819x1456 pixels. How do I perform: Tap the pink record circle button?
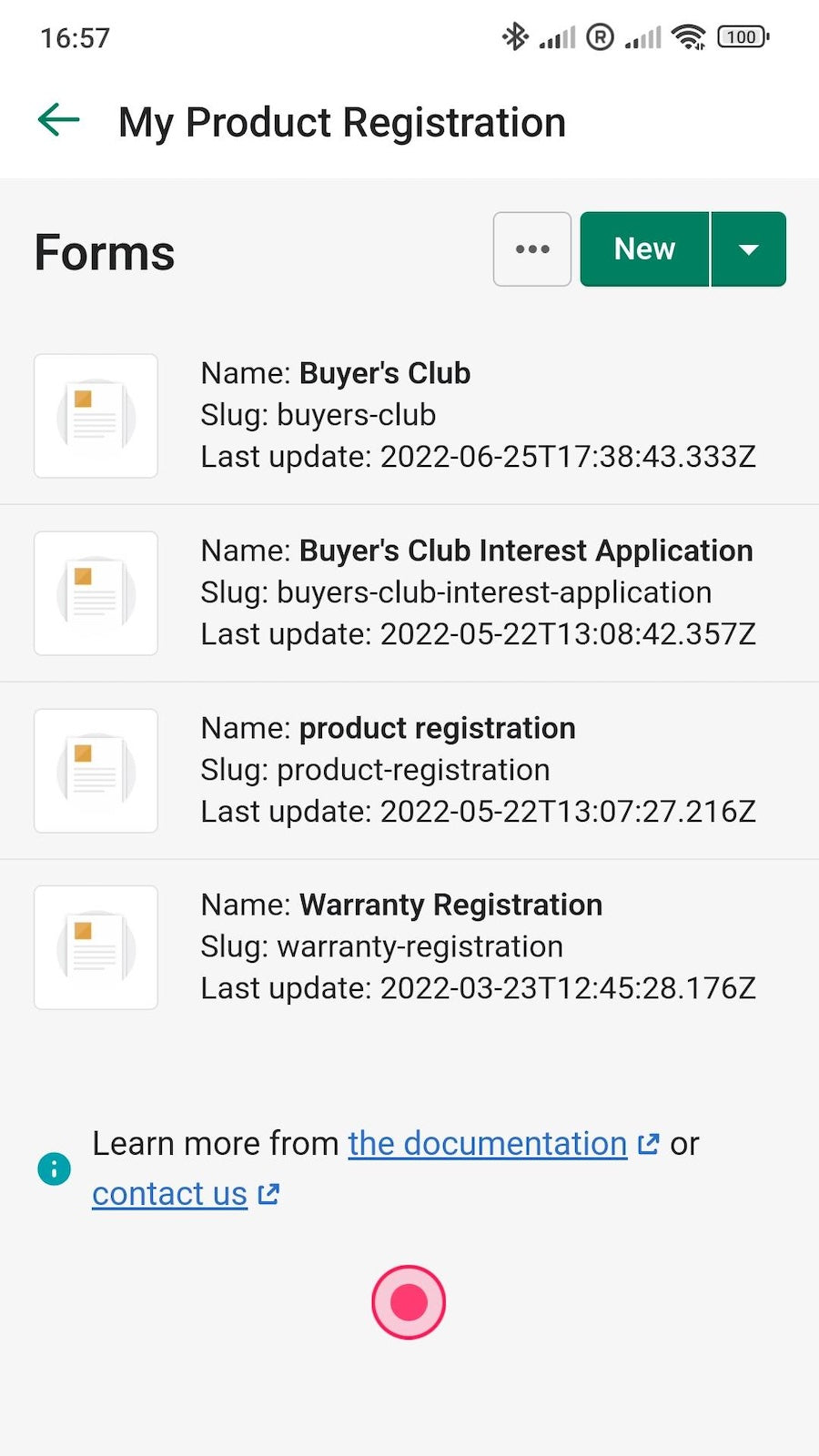pyautogui.click(x=409, y=1302)
